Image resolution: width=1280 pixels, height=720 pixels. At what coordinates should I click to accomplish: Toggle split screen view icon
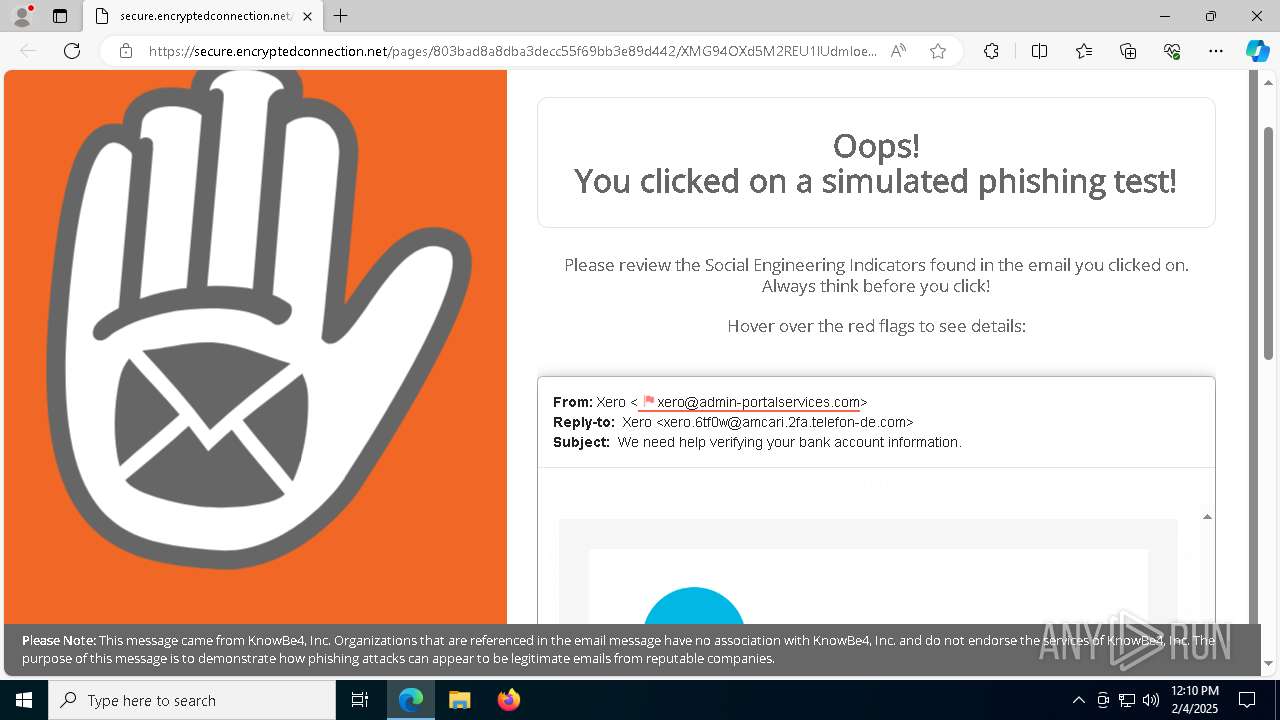[x=1039, y=51]
